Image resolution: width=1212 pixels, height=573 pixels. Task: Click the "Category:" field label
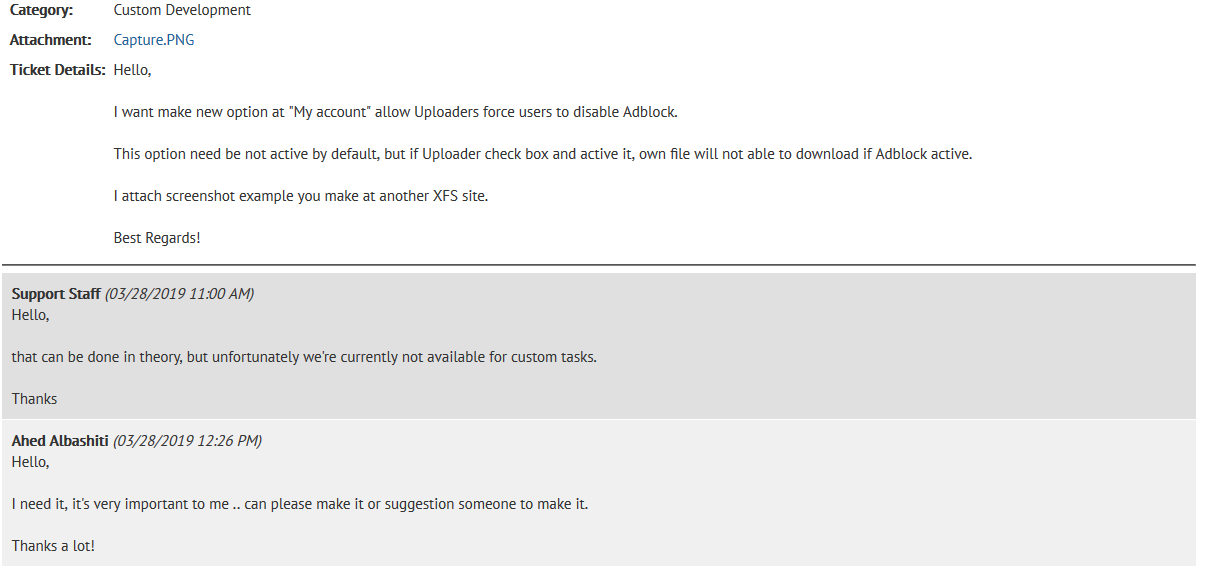point(41,11)
